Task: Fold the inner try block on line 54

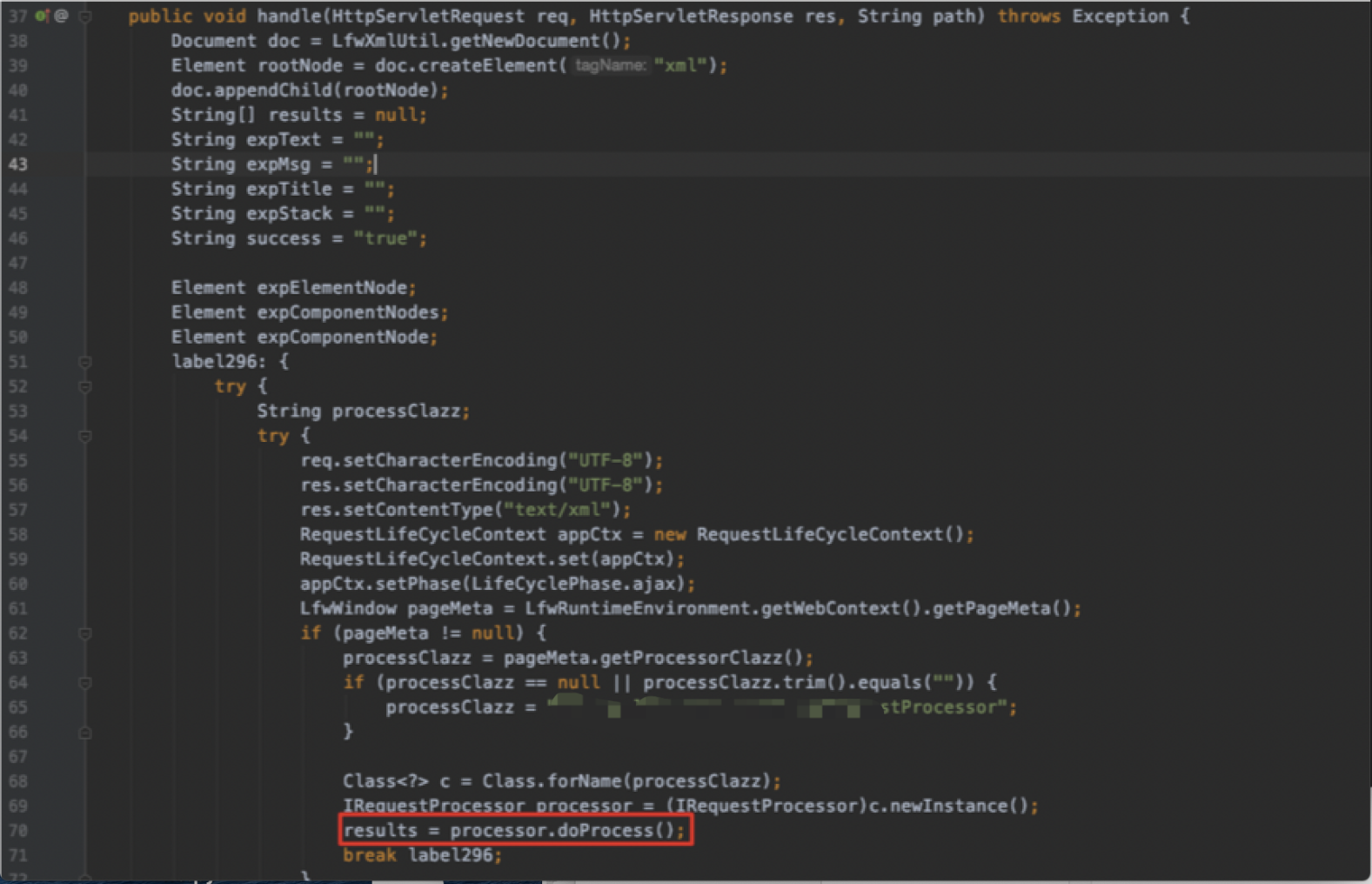Action: pyautogui.click(x=85, y=436)
